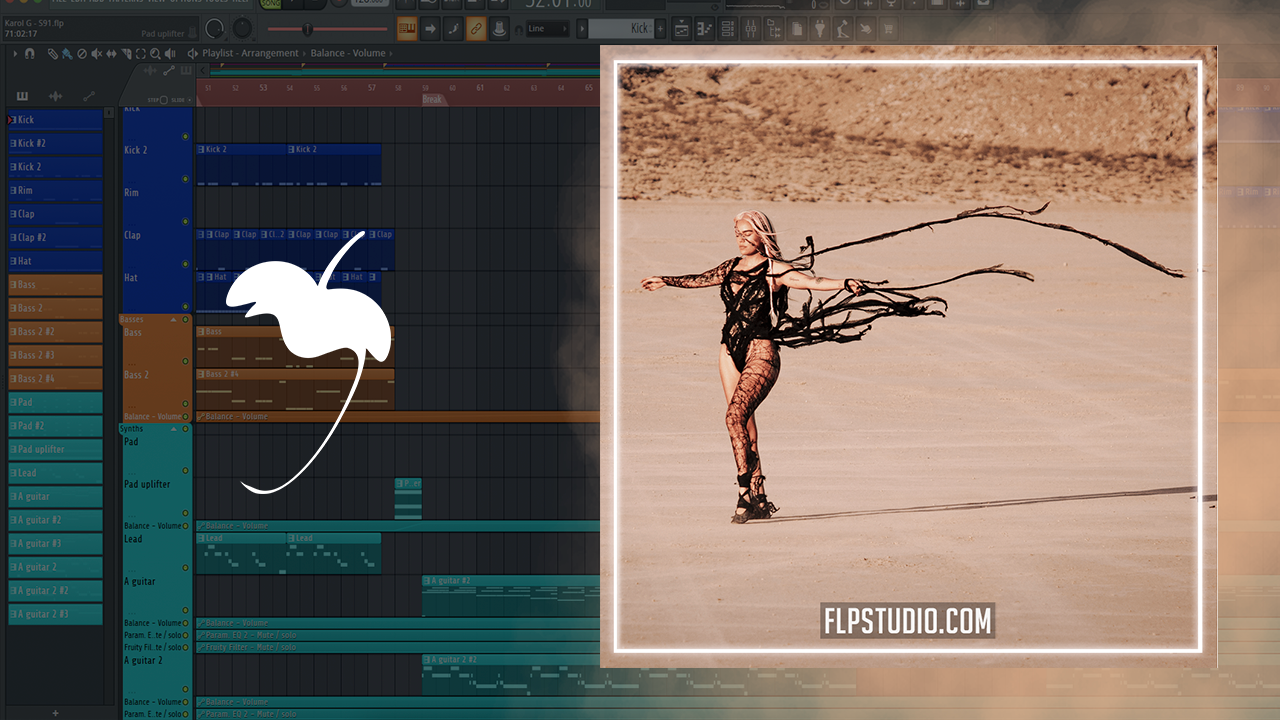Viewport: 1280px width, 720px height.
Task: Select the Mute tool in playlist toolbar
Action: click(96, 53)
